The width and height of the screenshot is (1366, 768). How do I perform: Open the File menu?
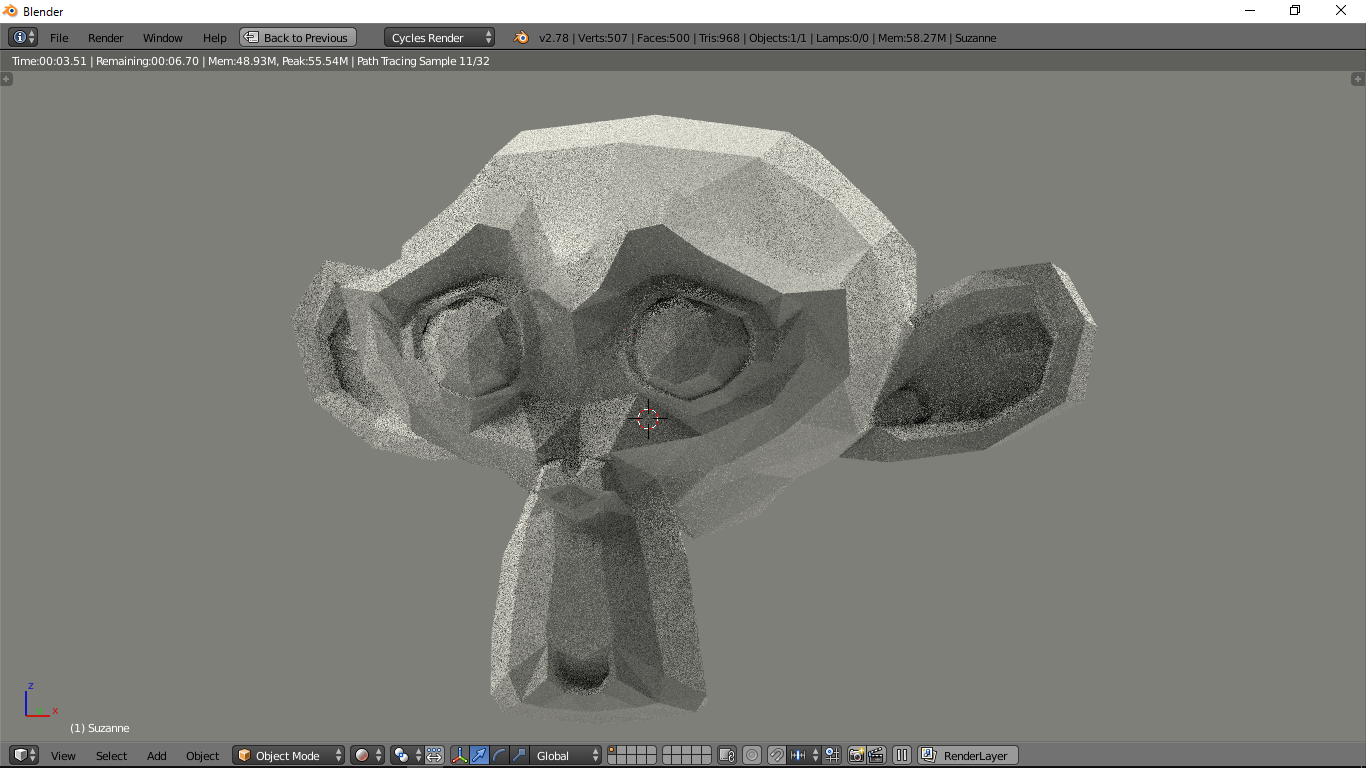[59, 38]
